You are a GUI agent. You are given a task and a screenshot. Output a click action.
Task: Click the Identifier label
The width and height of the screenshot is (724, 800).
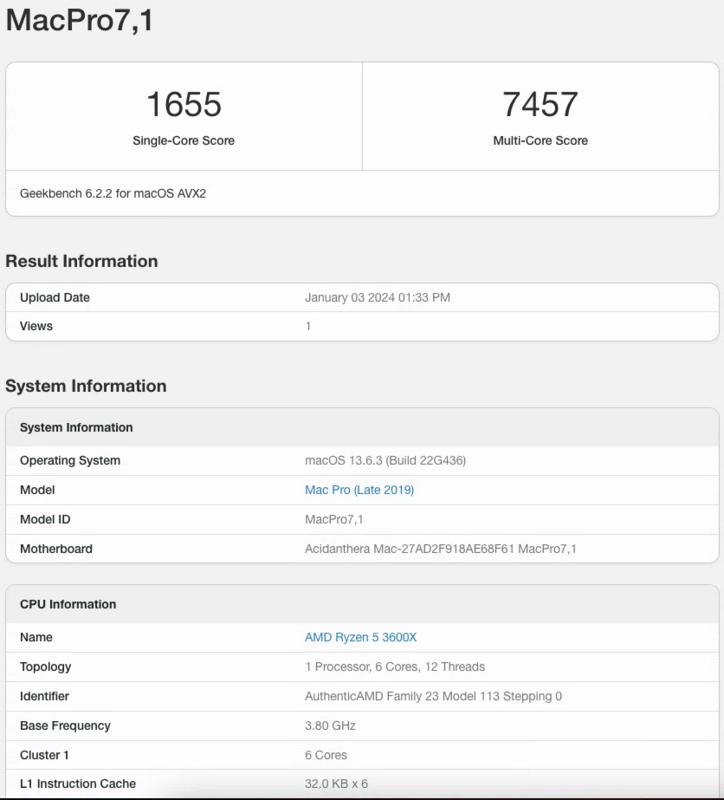(x=44, y=696)
